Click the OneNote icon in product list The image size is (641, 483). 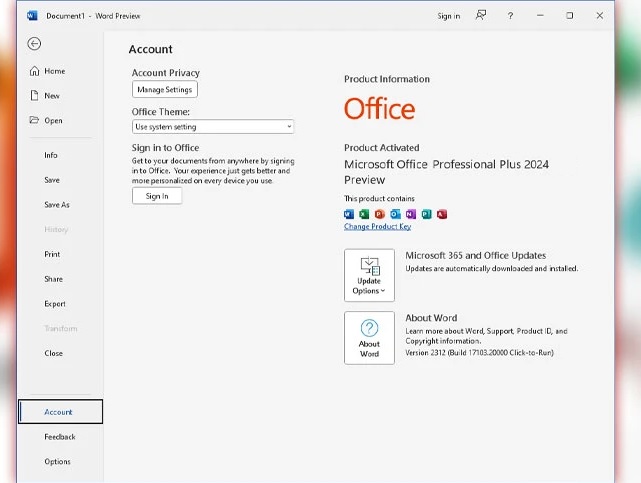[410, 214]
